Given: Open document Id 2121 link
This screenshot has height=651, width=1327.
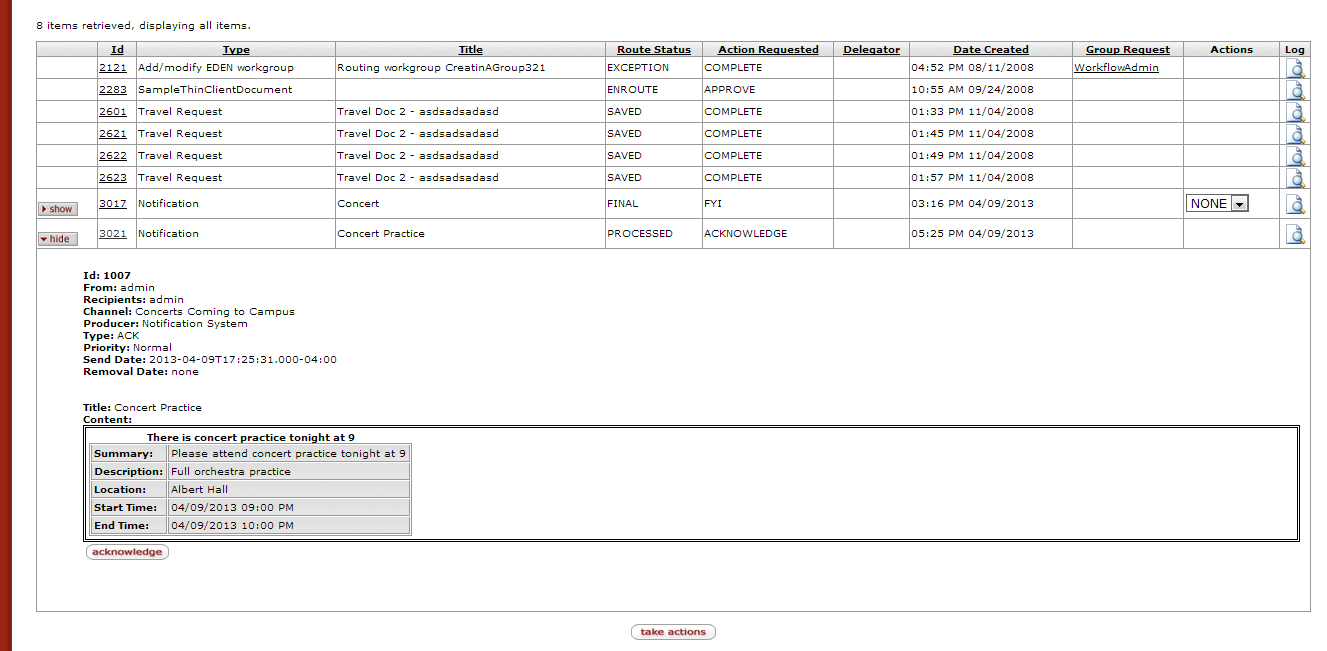Looking at the screenshot, I should coord(112,68).
